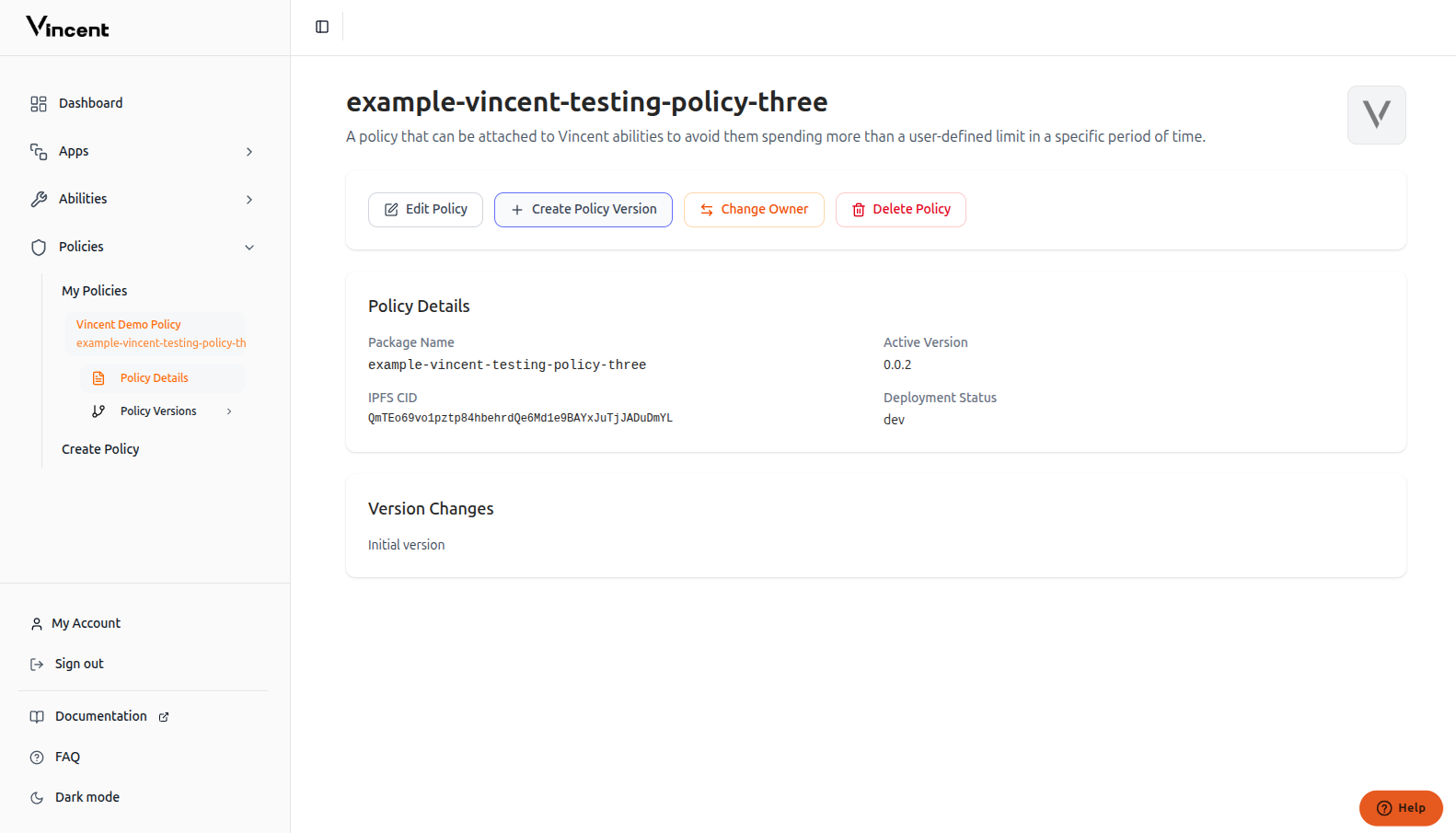Viewport: 1456px width, 833px height.
Task: Click the Policy Versions branch icon
Action: [98, 411]
